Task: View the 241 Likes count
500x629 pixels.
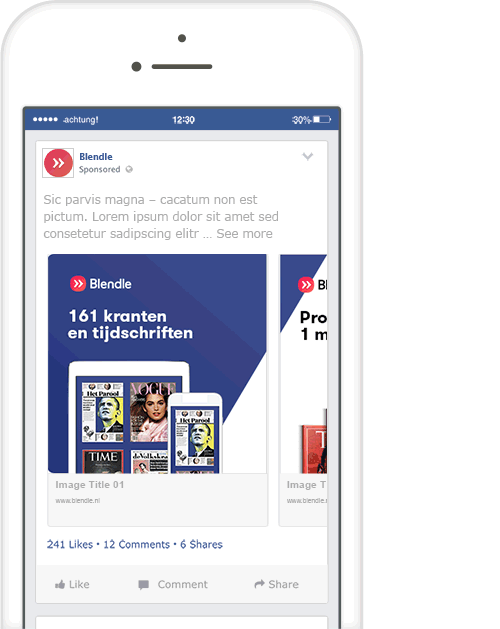Action: tap(70, 544)
